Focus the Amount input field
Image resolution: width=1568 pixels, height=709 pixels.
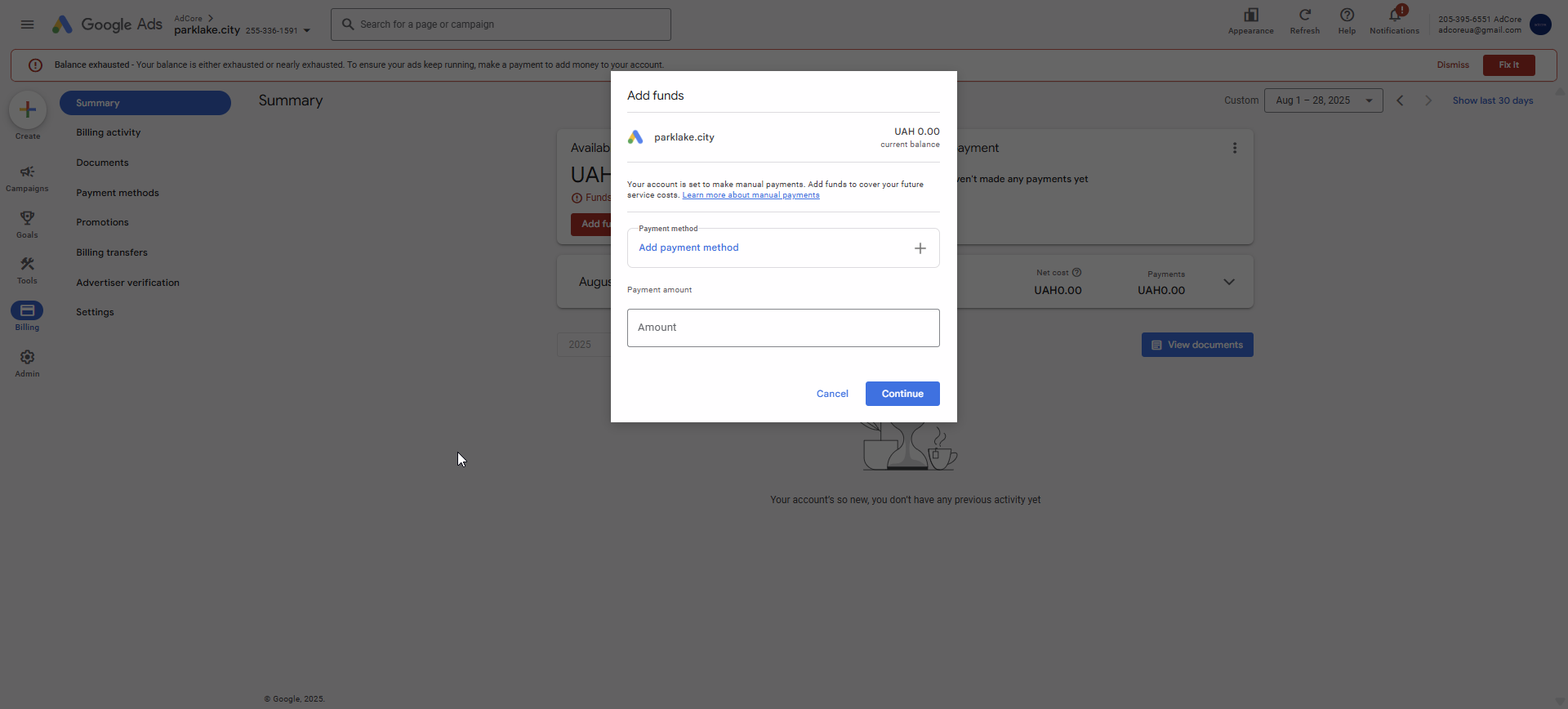point(783,328)
